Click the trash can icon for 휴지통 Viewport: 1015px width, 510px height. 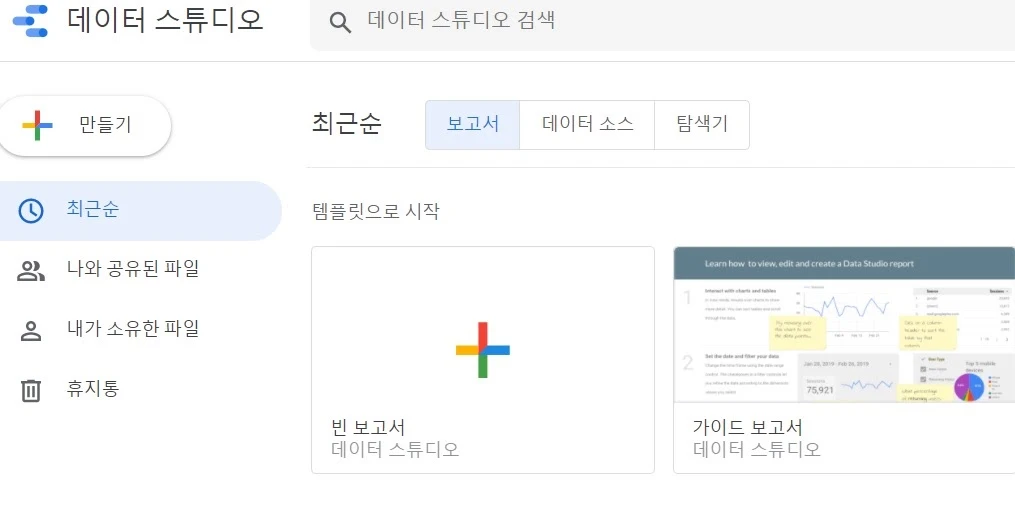pos(30,390)
